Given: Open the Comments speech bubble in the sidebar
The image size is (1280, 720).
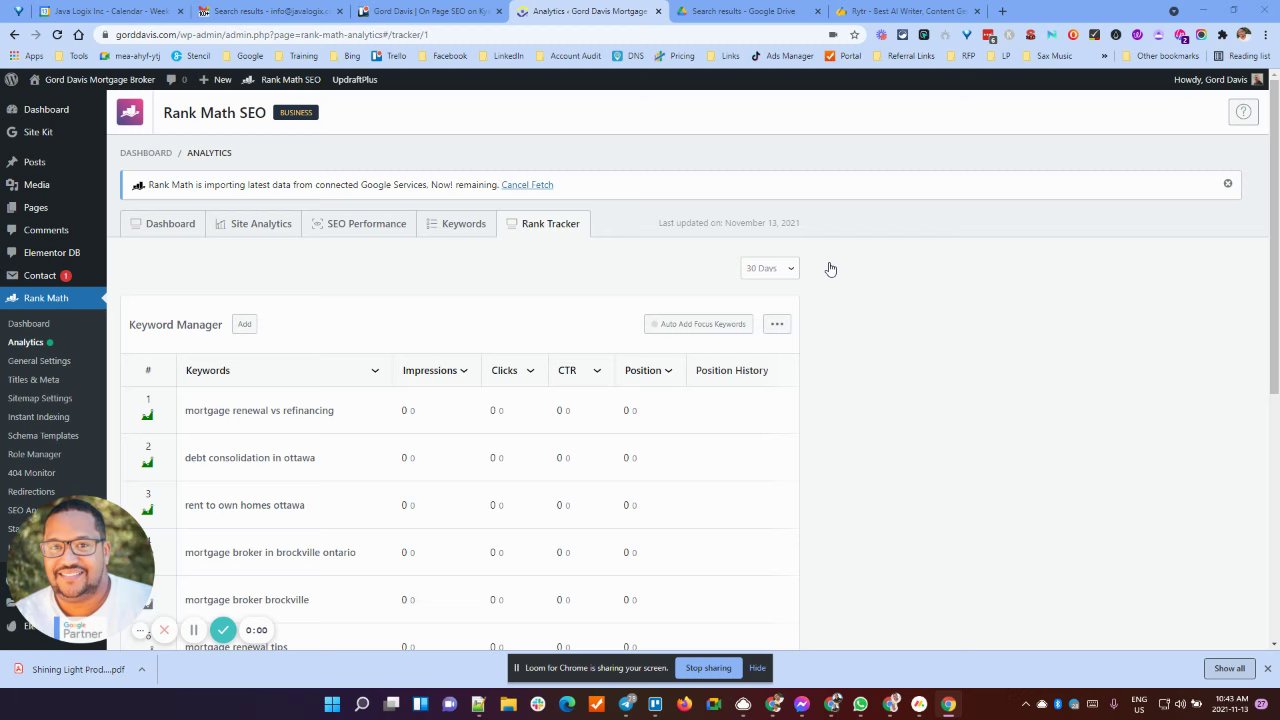Looking at the screenshot, I should (x=11, y=230).
